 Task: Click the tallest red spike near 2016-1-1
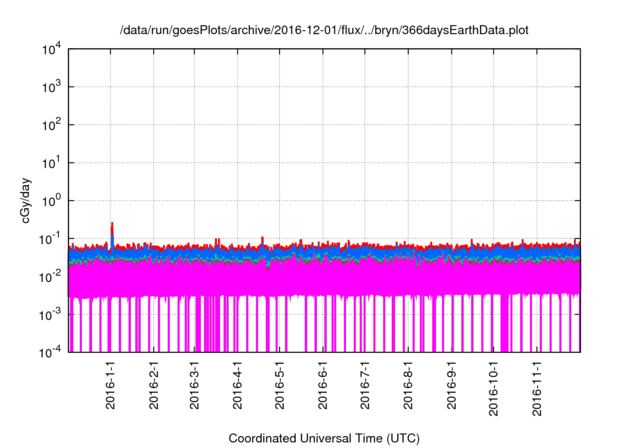(x=112, y=225)
